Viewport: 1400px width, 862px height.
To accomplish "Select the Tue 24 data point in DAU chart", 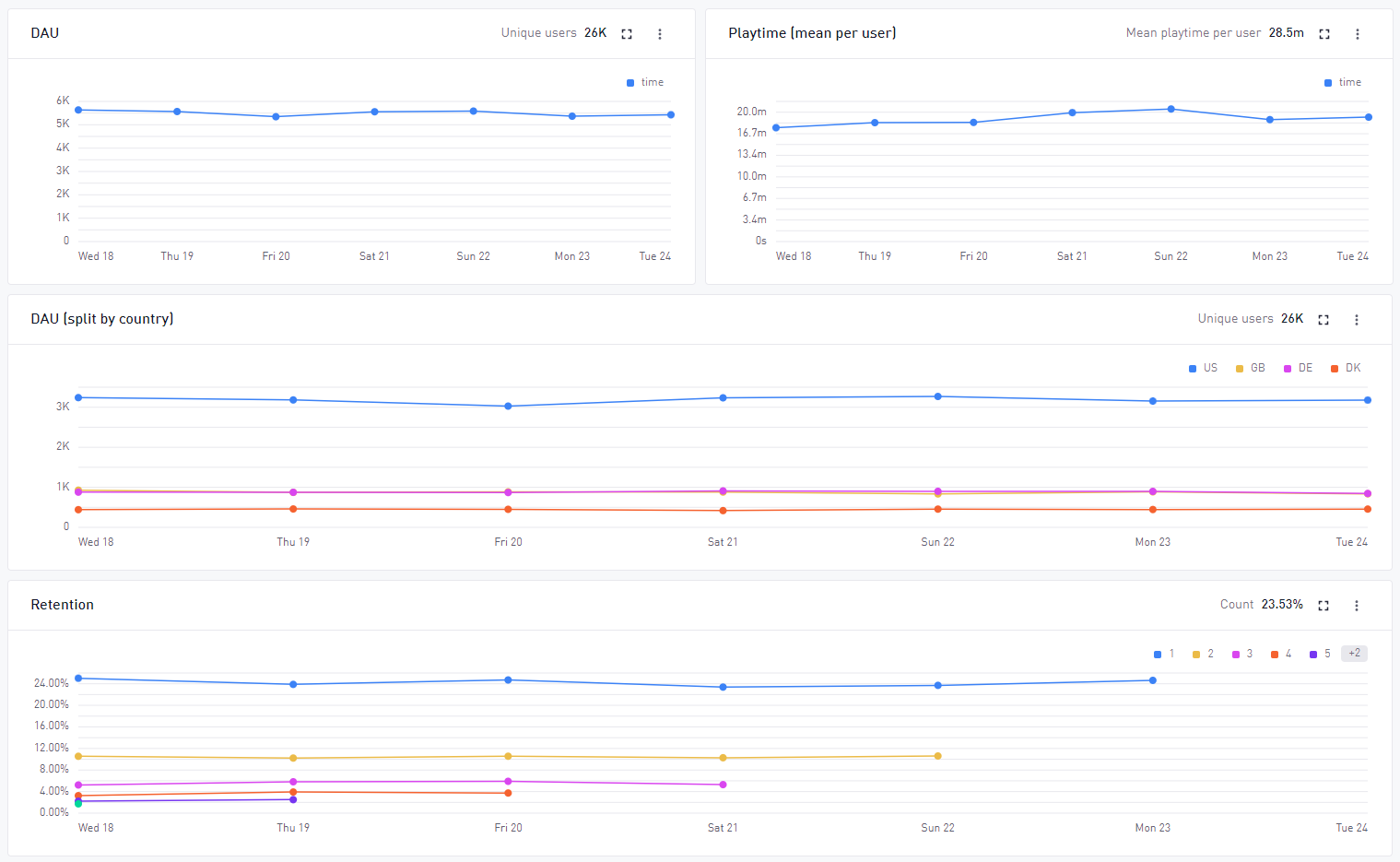I will (x=671, y=115).
